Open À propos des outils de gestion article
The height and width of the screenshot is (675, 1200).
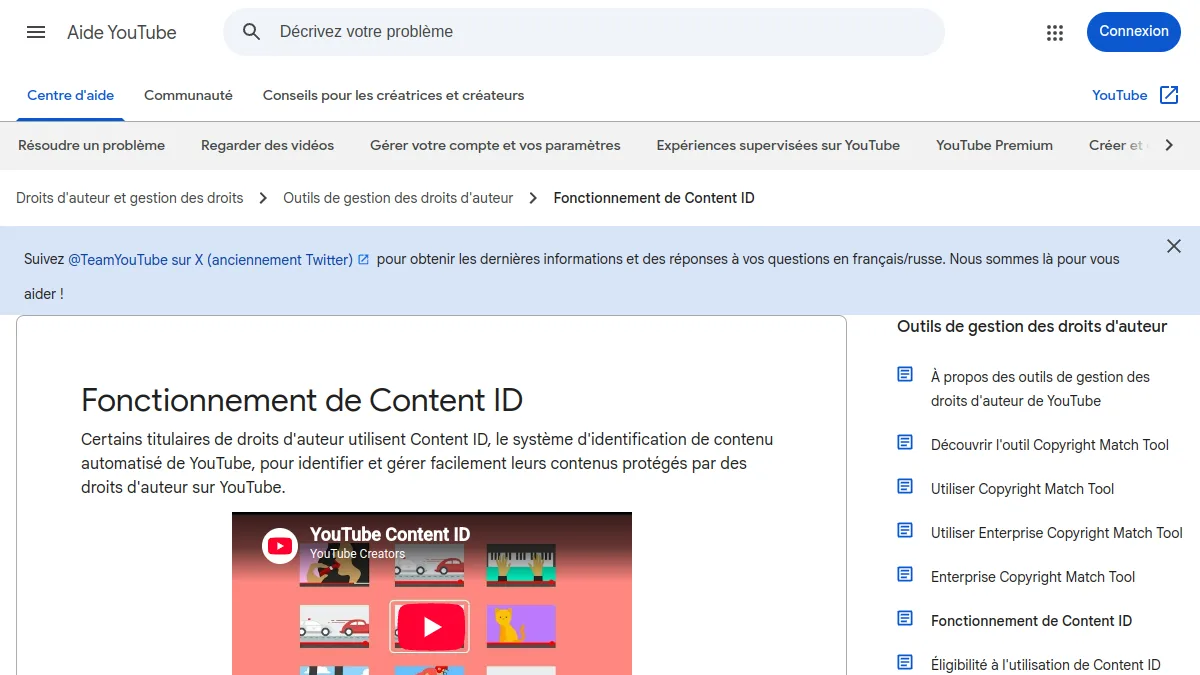pyautogui.click(x=1040, y=389)
